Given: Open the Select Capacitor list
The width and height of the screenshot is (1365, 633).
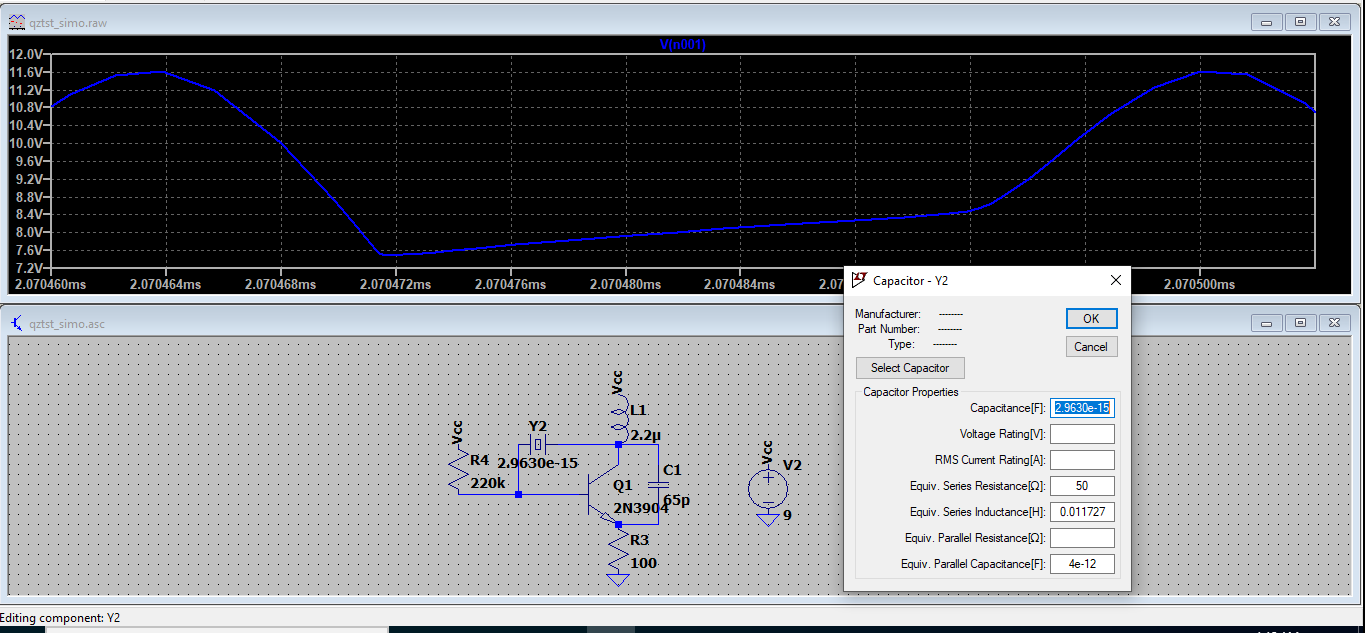Looking at the screenshot, I should coord(910,368).
